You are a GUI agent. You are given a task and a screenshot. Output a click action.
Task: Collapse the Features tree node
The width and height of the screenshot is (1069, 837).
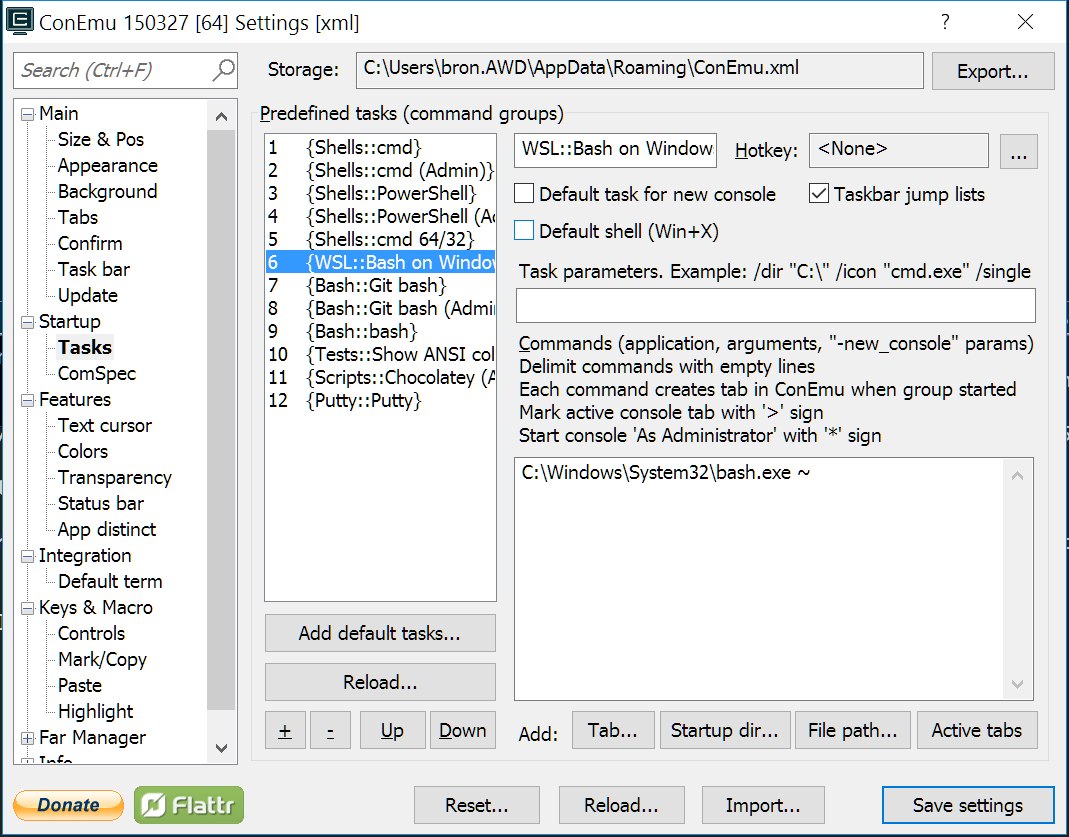[x=27, y=400]
